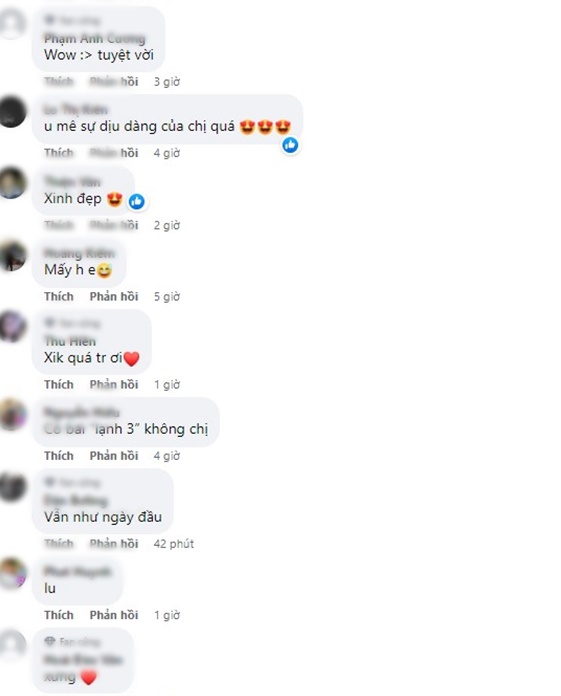Viewport: 561px width, 696px height.
Task: Click the like reaction icon beside the 'Xinh đẹp' comment
Action: pos(137,202)
